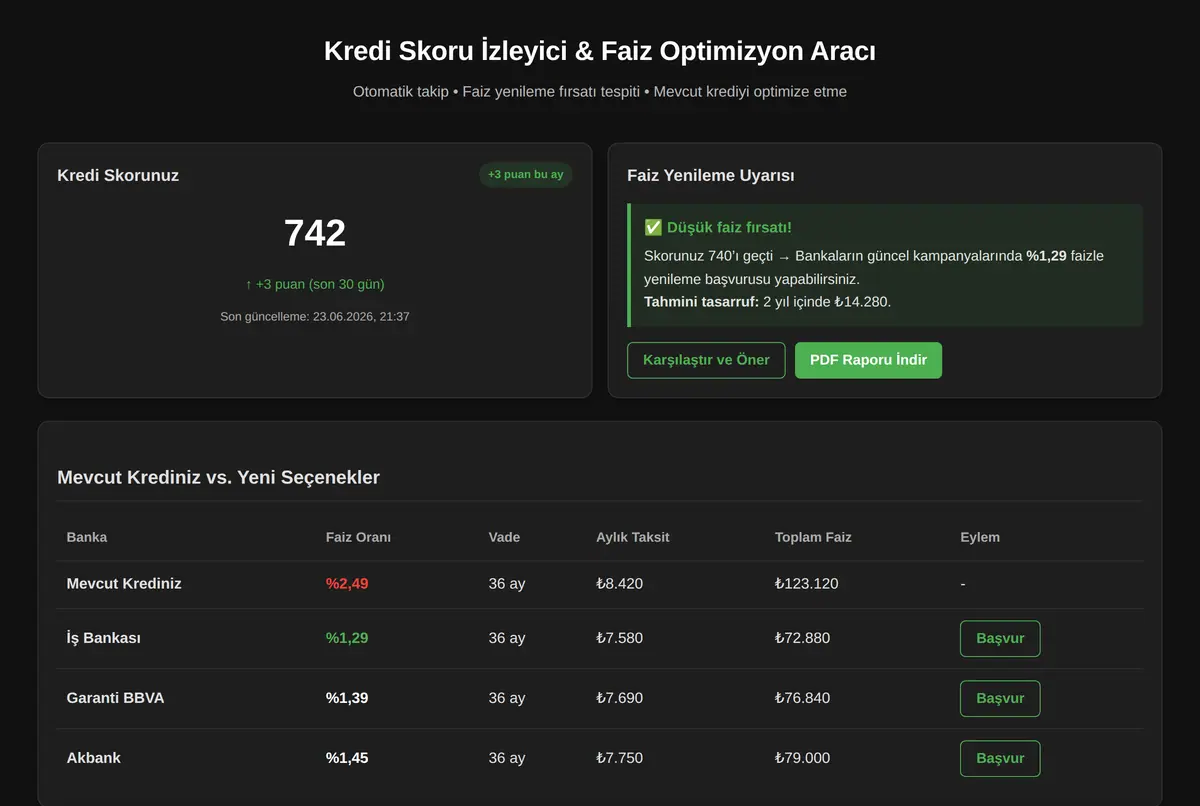
Task: Download report with PDF Raporu İndir
Action: click(x=868, y=360)
